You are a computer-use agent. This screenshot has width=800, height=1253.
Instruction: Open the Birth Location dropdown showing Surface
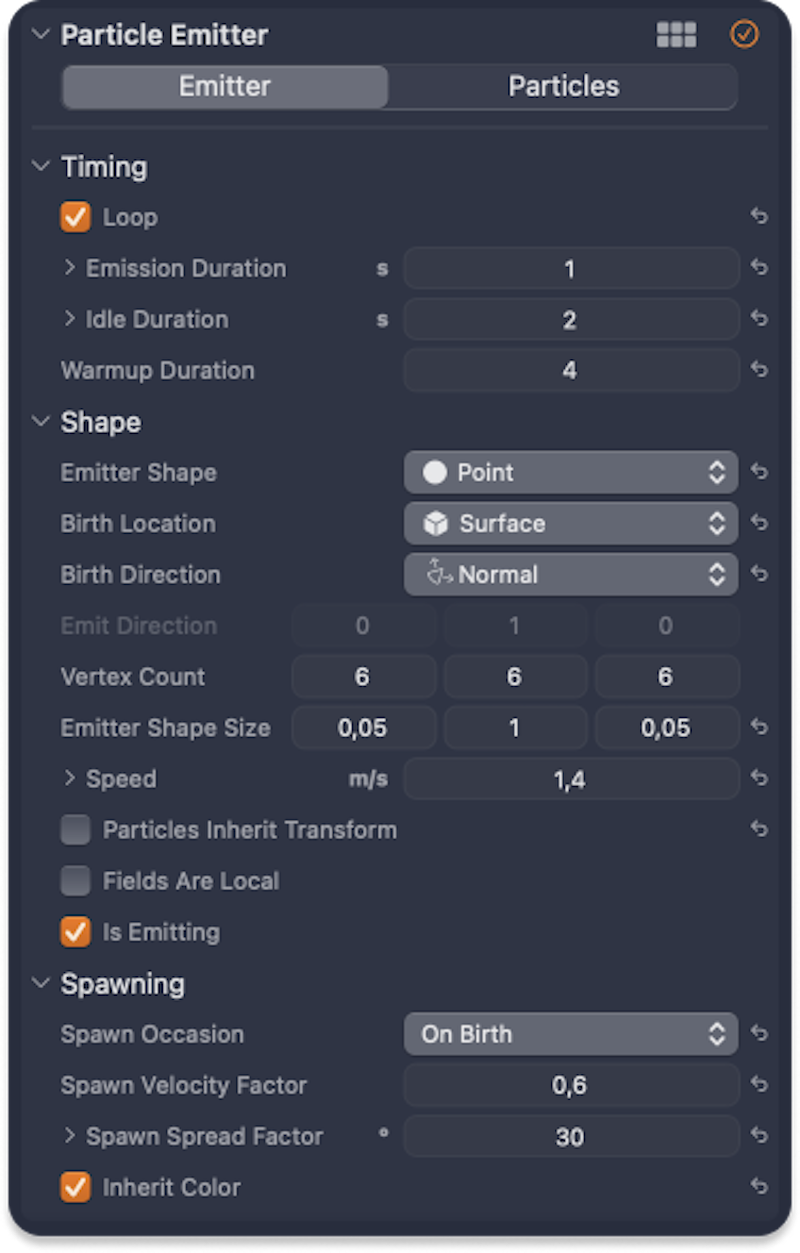570,523
